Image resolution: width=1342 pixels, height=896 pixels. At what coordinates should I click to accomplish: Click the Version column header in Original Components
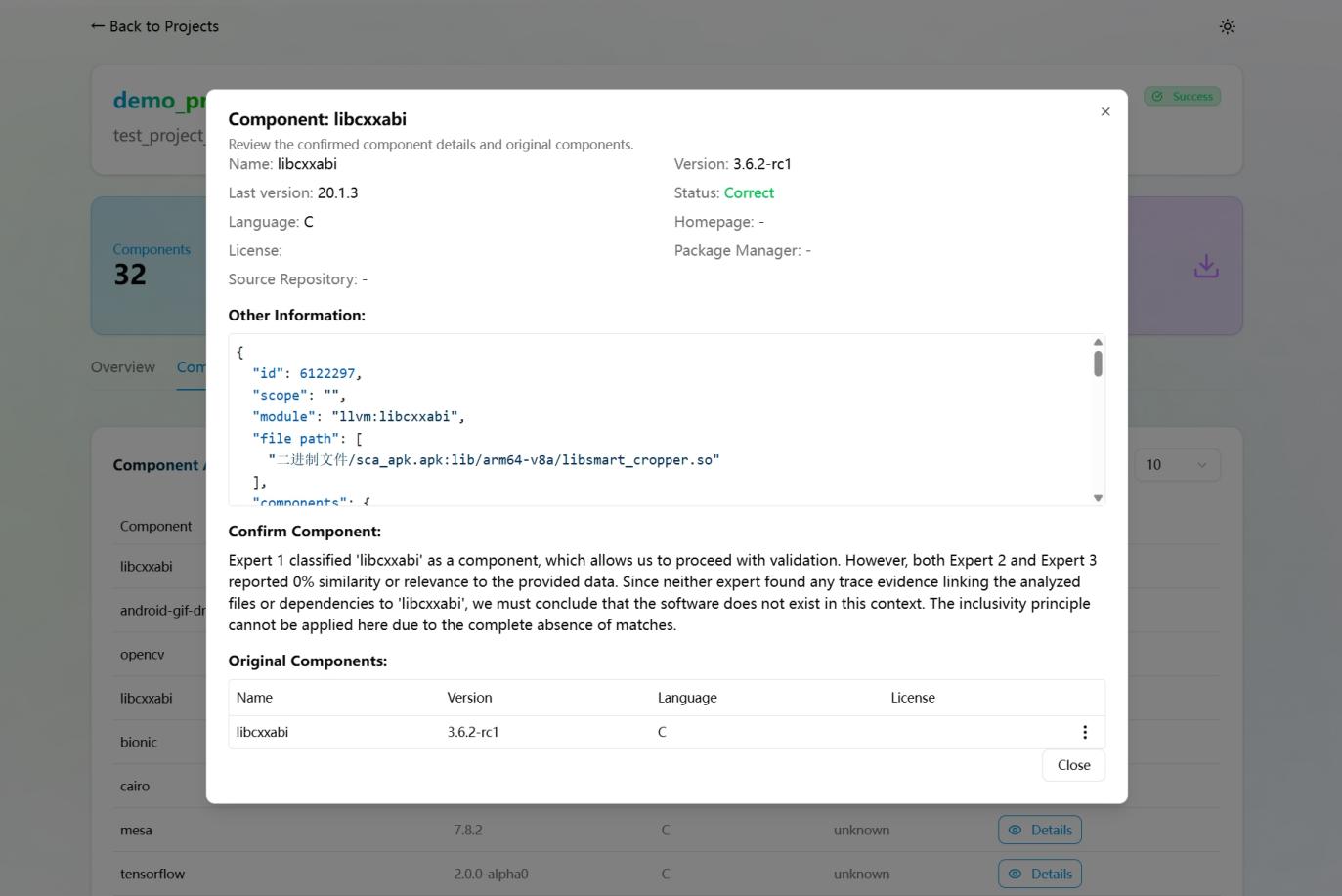coord(469,698)
